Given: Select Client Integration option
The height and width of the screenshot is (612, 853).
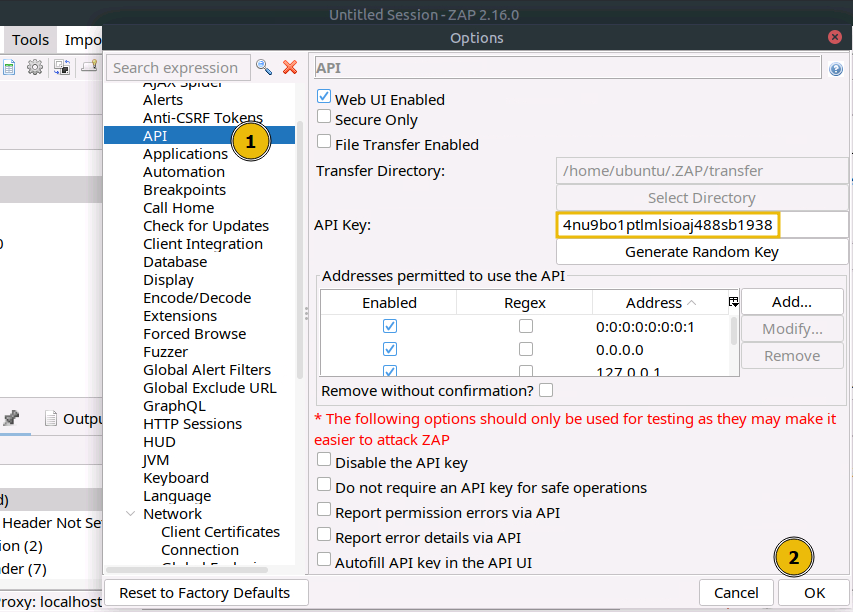Looking at the screenshot, I should [x=203, y=244].
